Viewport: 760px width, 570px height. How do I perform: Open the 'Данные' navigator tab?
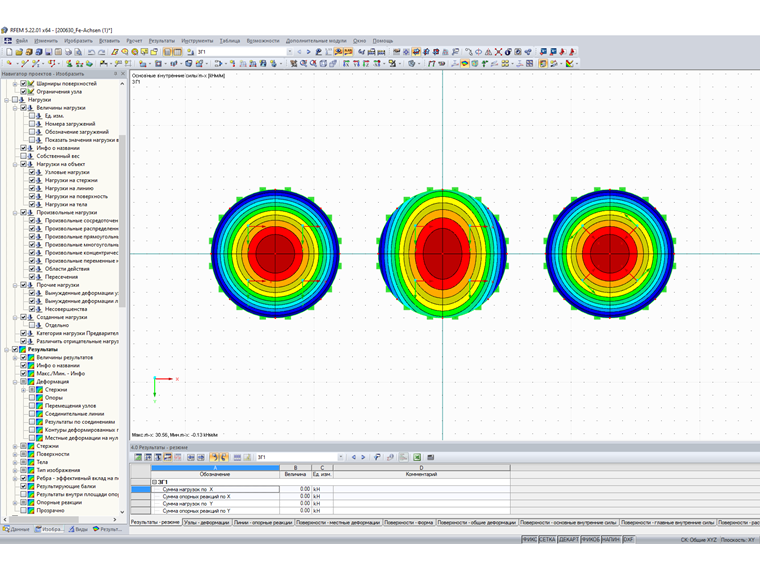click(16, 529)
